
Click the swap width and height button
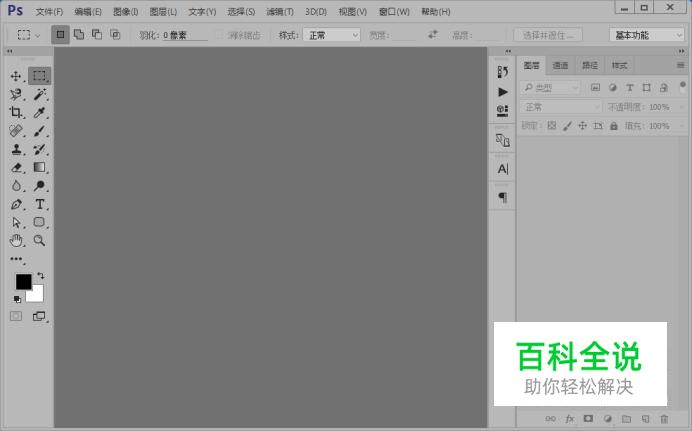point(433,34)
